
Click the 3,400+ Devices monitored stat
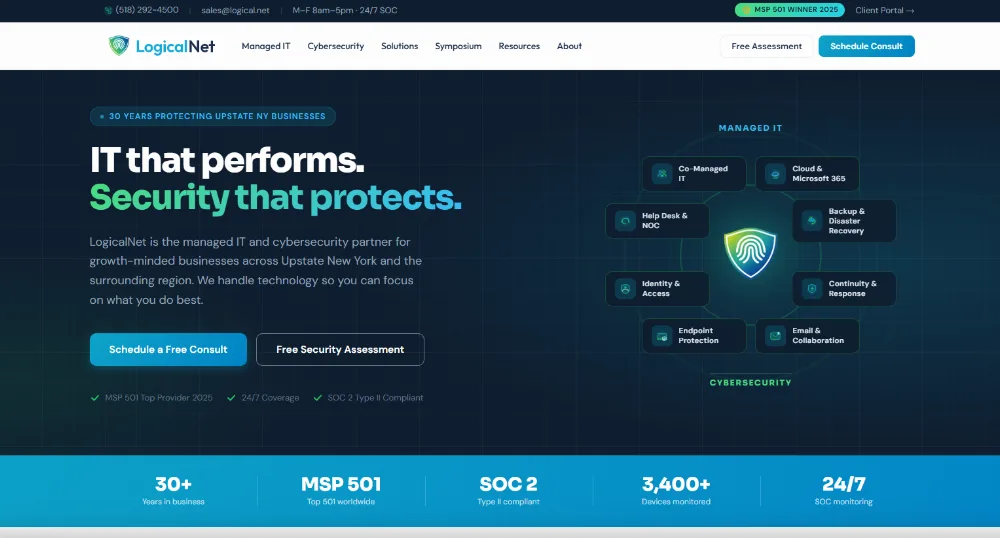676,491
